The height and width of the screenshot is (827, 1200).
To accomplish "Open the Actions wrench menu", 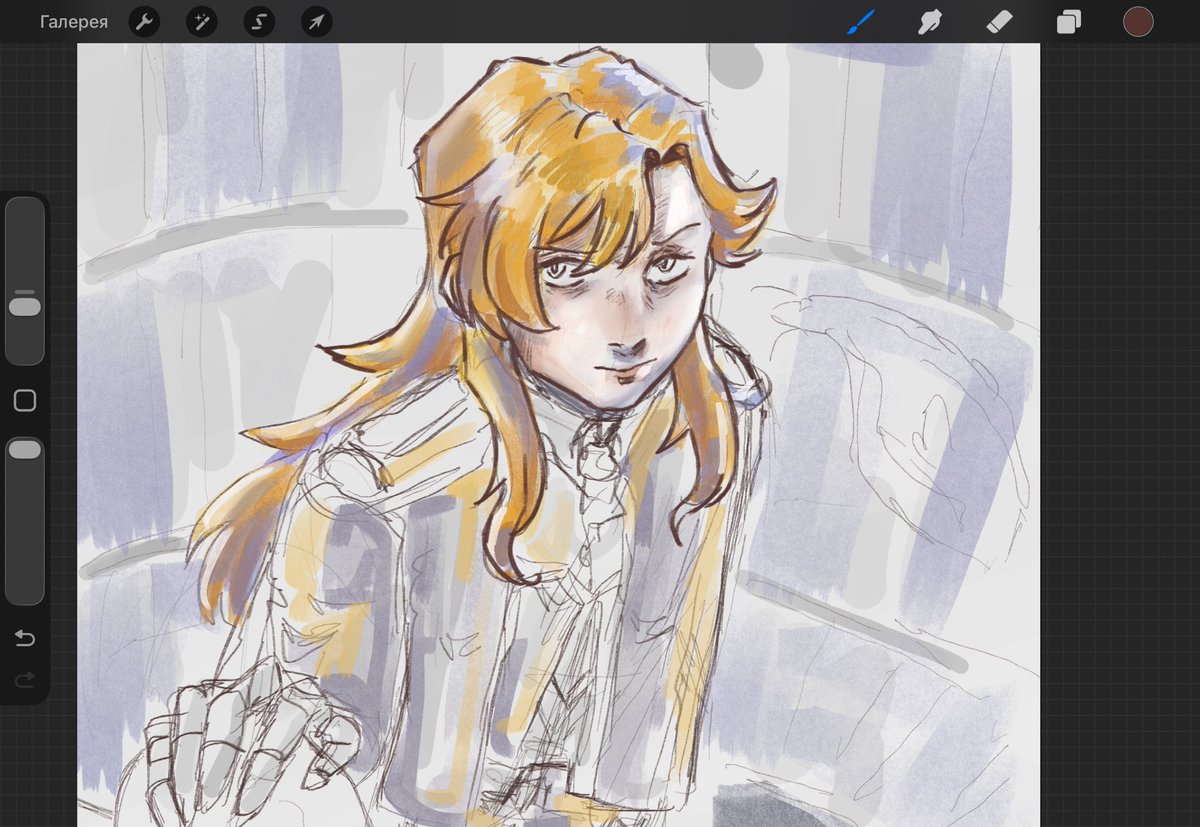I will (144, 22).
